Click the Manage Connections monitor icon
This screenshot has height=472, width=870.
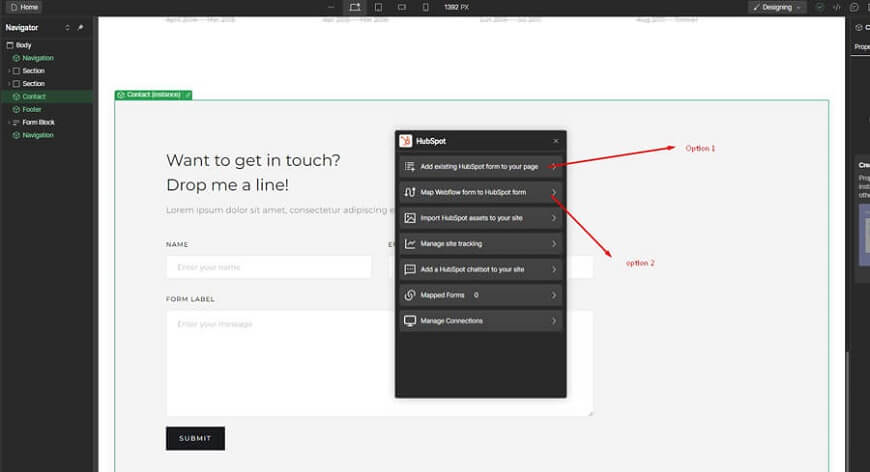[x=409, y=321]
